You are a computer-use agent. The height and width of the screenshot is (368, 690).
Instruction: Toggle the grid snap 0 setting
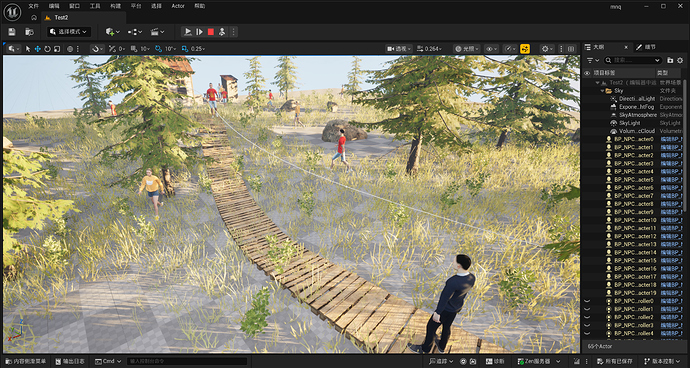(117, 49)
